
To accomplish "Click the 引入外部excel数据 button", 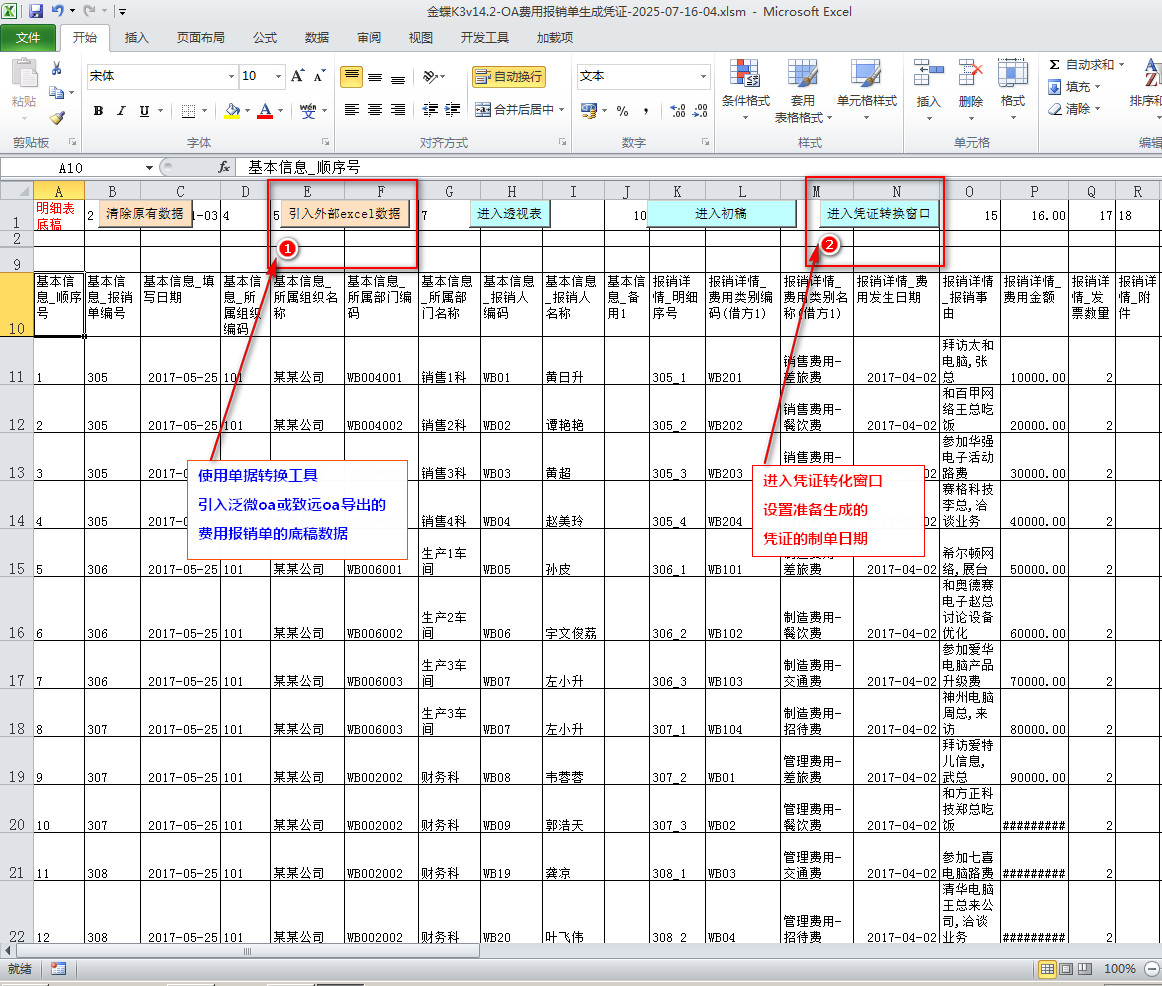I will (345, 213).
